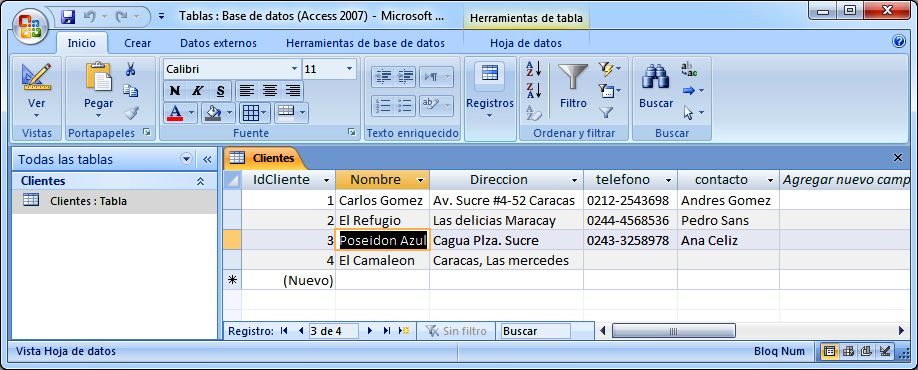This screenshot has height=370, width=918.
Task: Click the Office button orb
Action: click(x=31, y=25)
